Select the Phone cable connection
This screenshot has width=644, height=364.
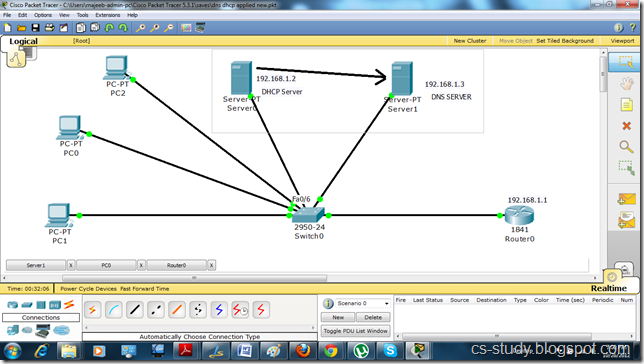click(x=198, y=310)
